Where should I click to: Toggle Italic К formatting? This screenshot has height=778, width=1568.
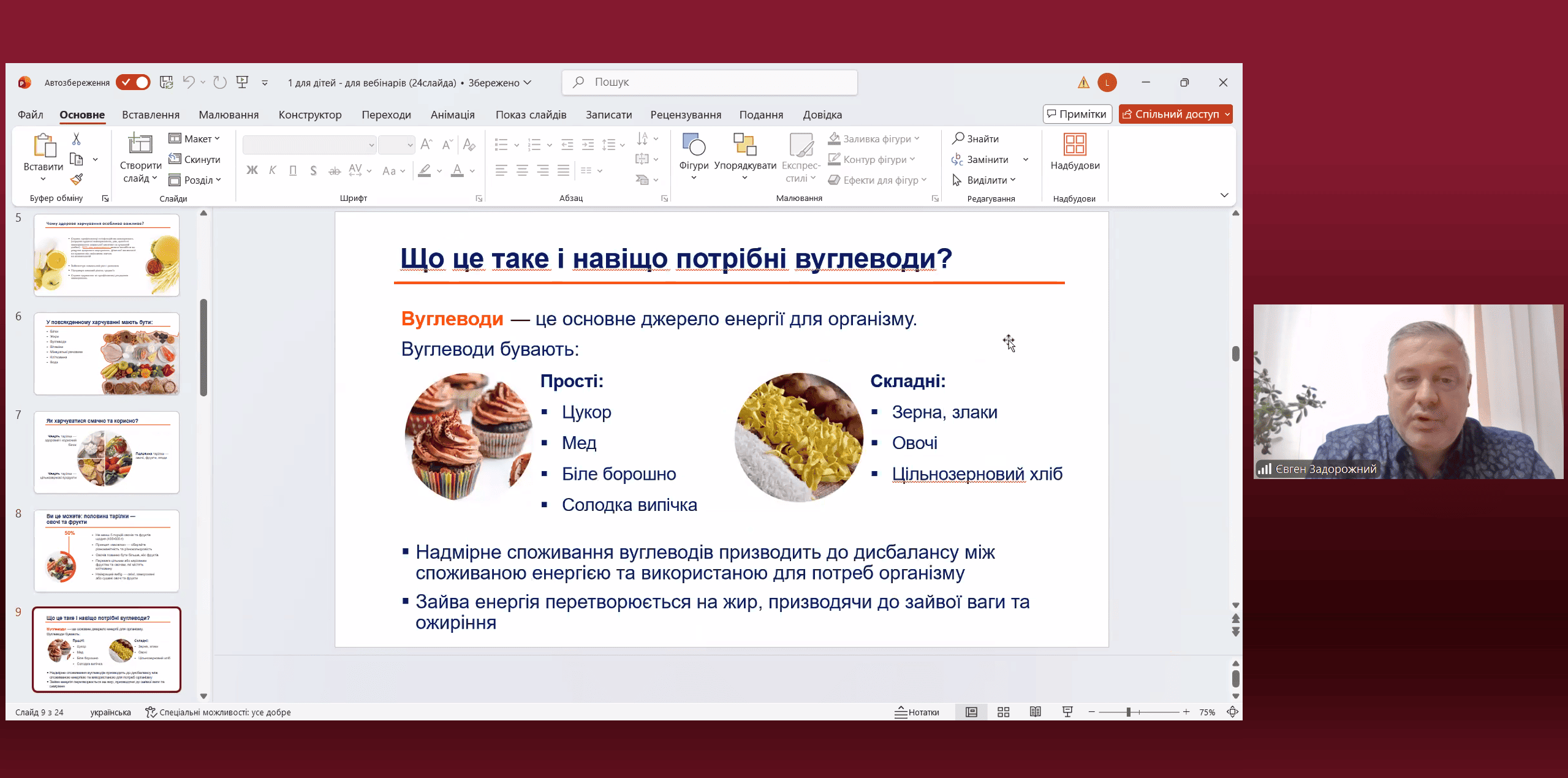click(x=273, y=170)
